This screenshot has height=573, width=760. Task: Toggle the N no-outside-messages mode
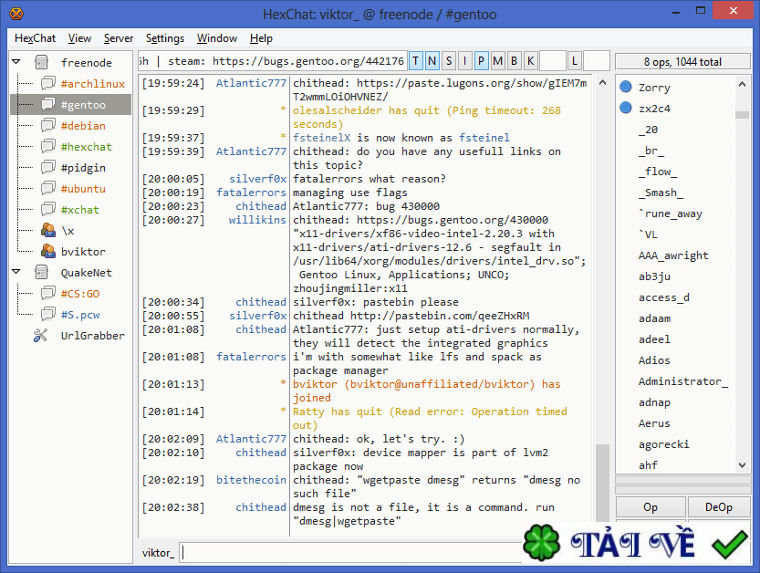[x=433, y=61]
